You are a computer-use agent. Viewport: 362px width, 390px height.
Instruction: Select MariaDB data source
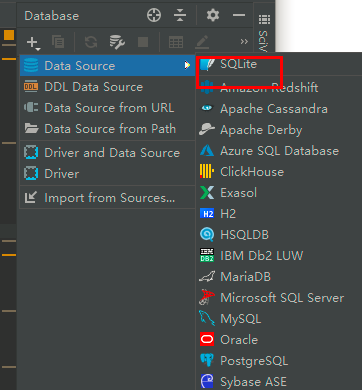(x=279, y=277)
